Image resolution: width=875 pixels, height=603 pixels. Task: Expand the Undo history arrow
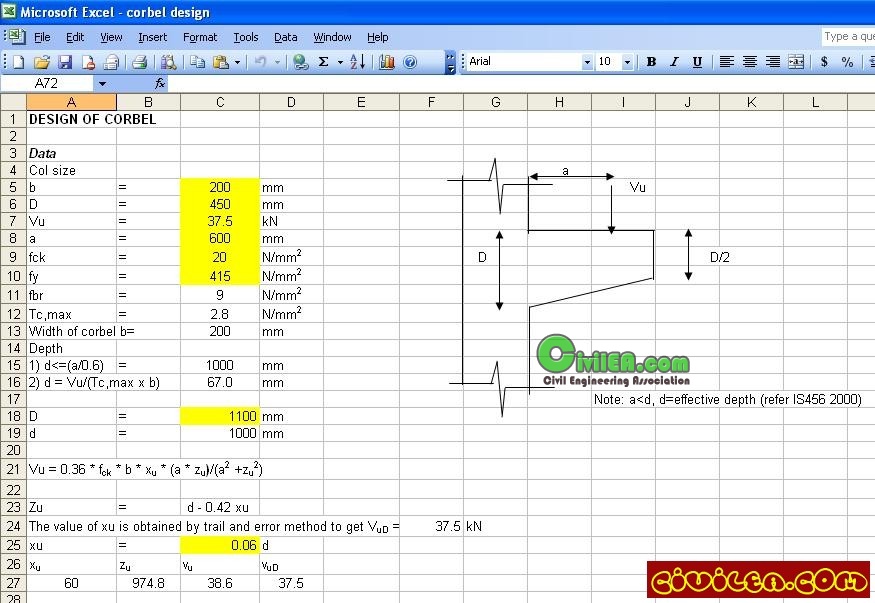tap(277, 62)
